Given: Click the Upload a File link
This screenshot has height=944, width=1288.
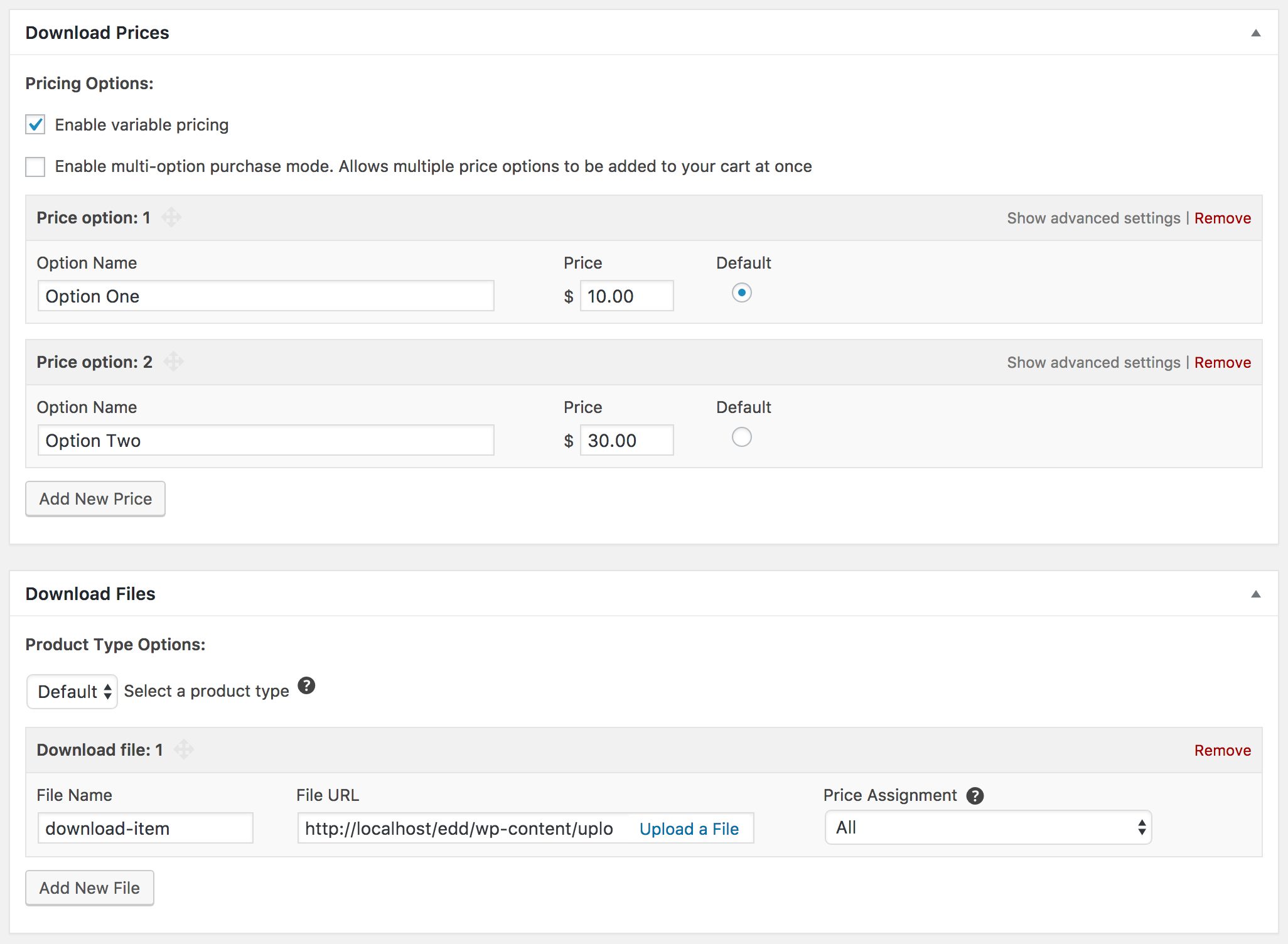Looking at the screenshot, I should tap(689, 829).
